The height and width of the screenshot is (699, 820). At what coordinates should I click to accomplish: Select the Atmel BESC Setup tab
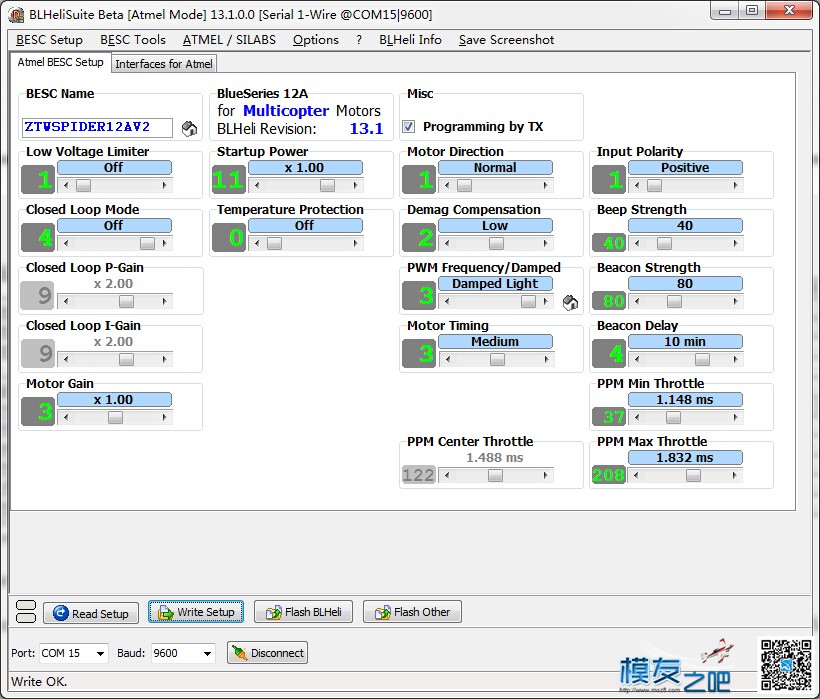point(60,62)
